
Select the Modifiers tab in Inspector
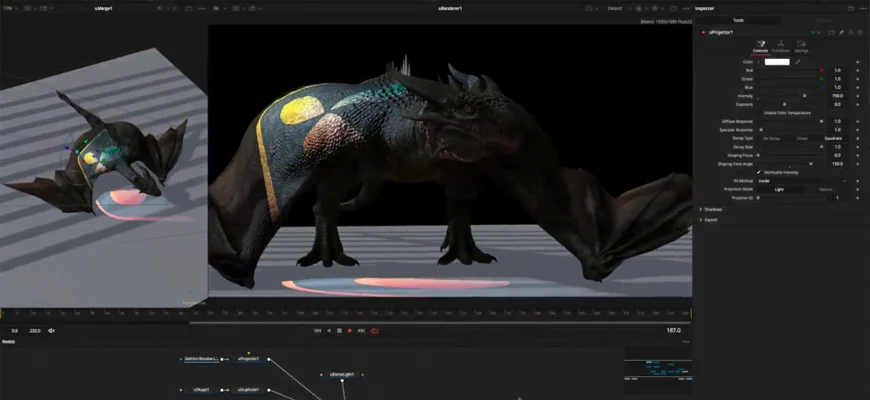[x=823, y=21]
